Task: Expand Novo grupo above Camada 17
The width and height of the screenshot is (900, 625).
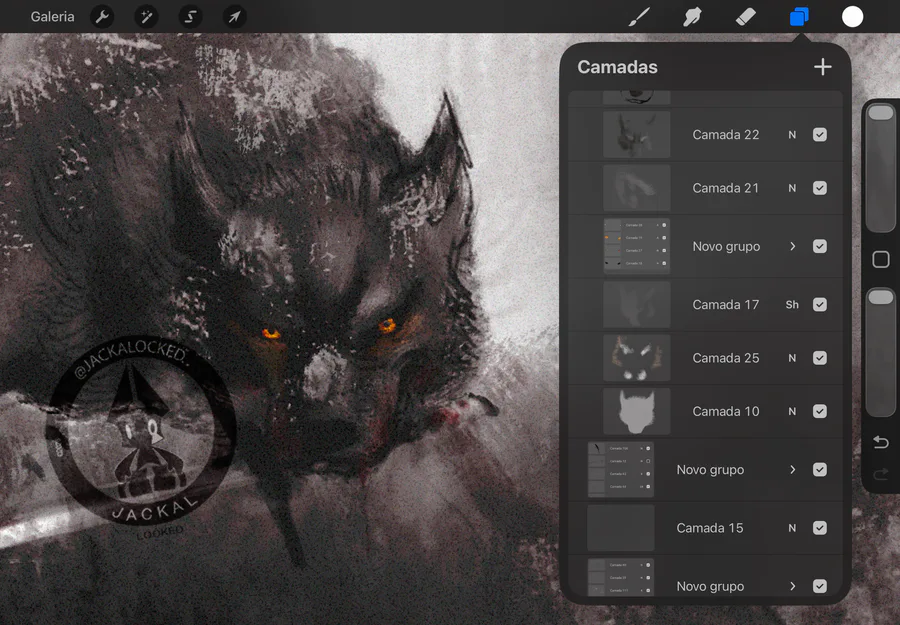Action: point(792,246)
